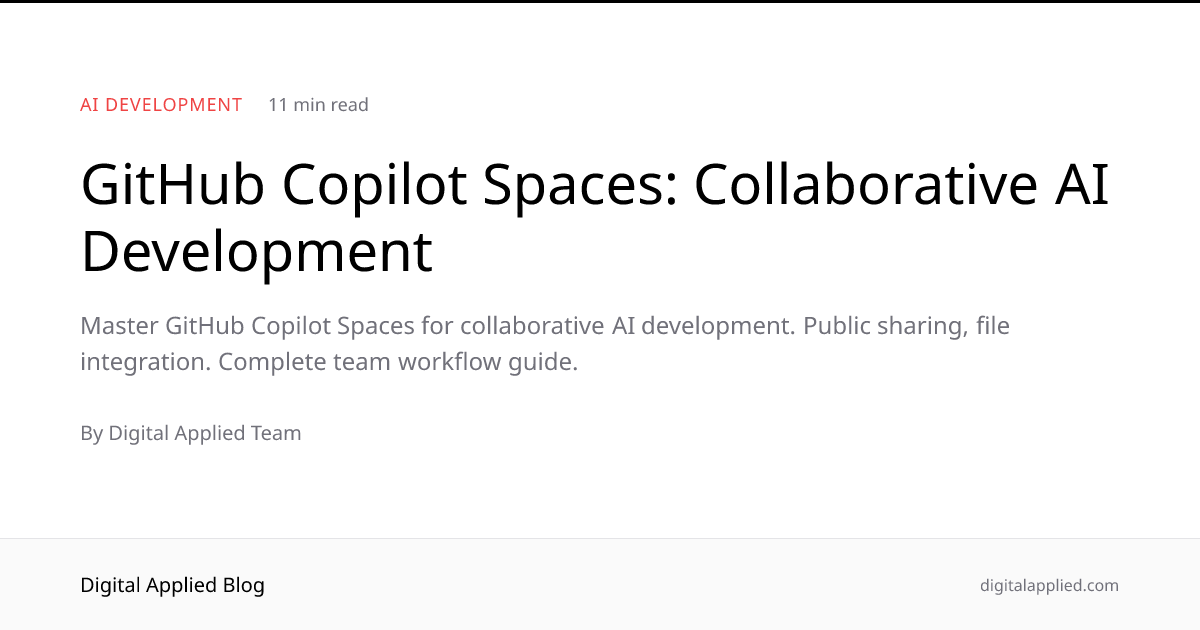Click Digital Applied Blog in the footer
Viewport: 1200px width, 630px height.
172,585
